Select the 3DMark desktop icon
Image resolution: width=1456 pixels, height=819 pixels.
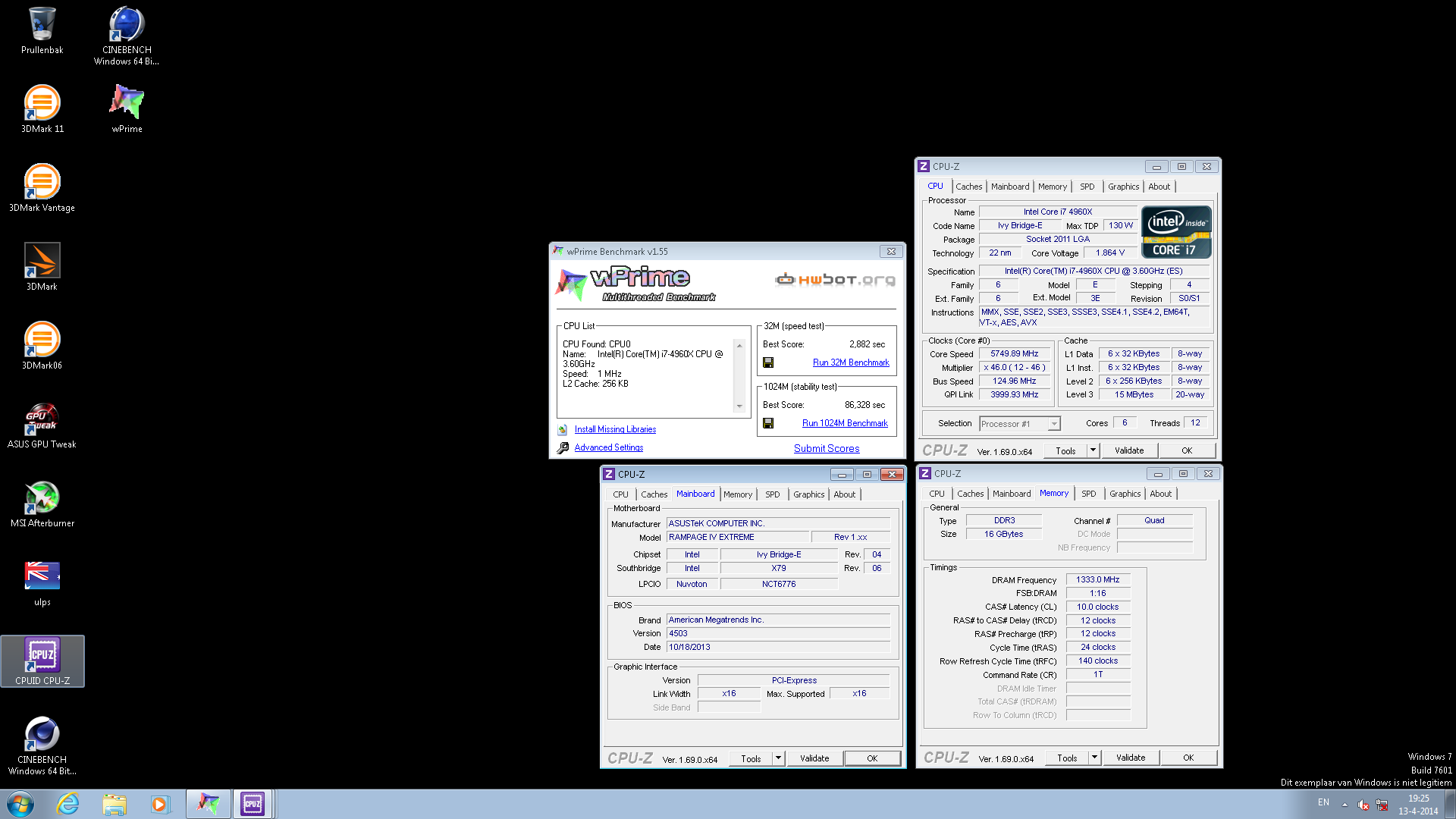42,267
